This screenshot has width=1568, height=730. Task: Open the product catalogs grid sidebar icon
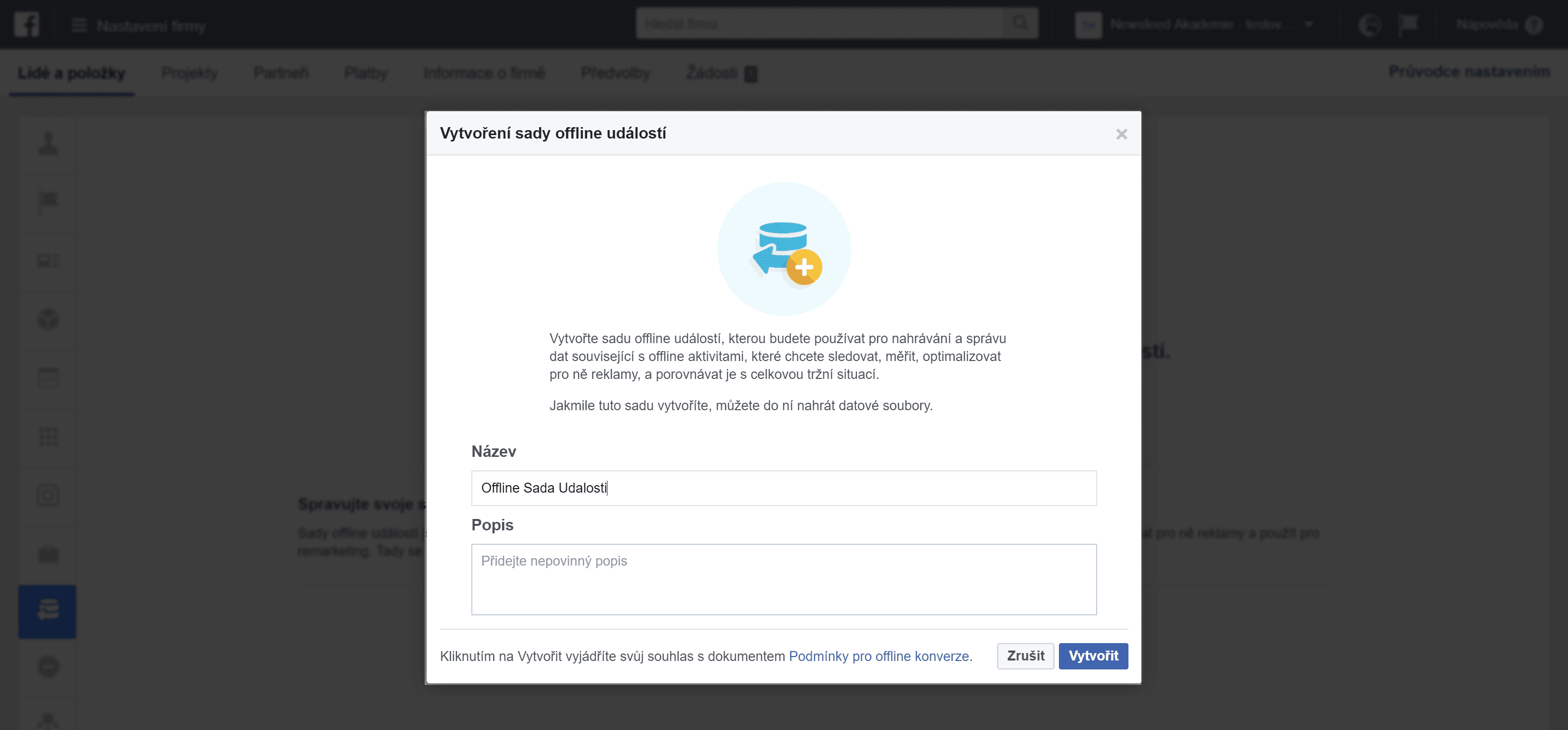coord(48,437)
